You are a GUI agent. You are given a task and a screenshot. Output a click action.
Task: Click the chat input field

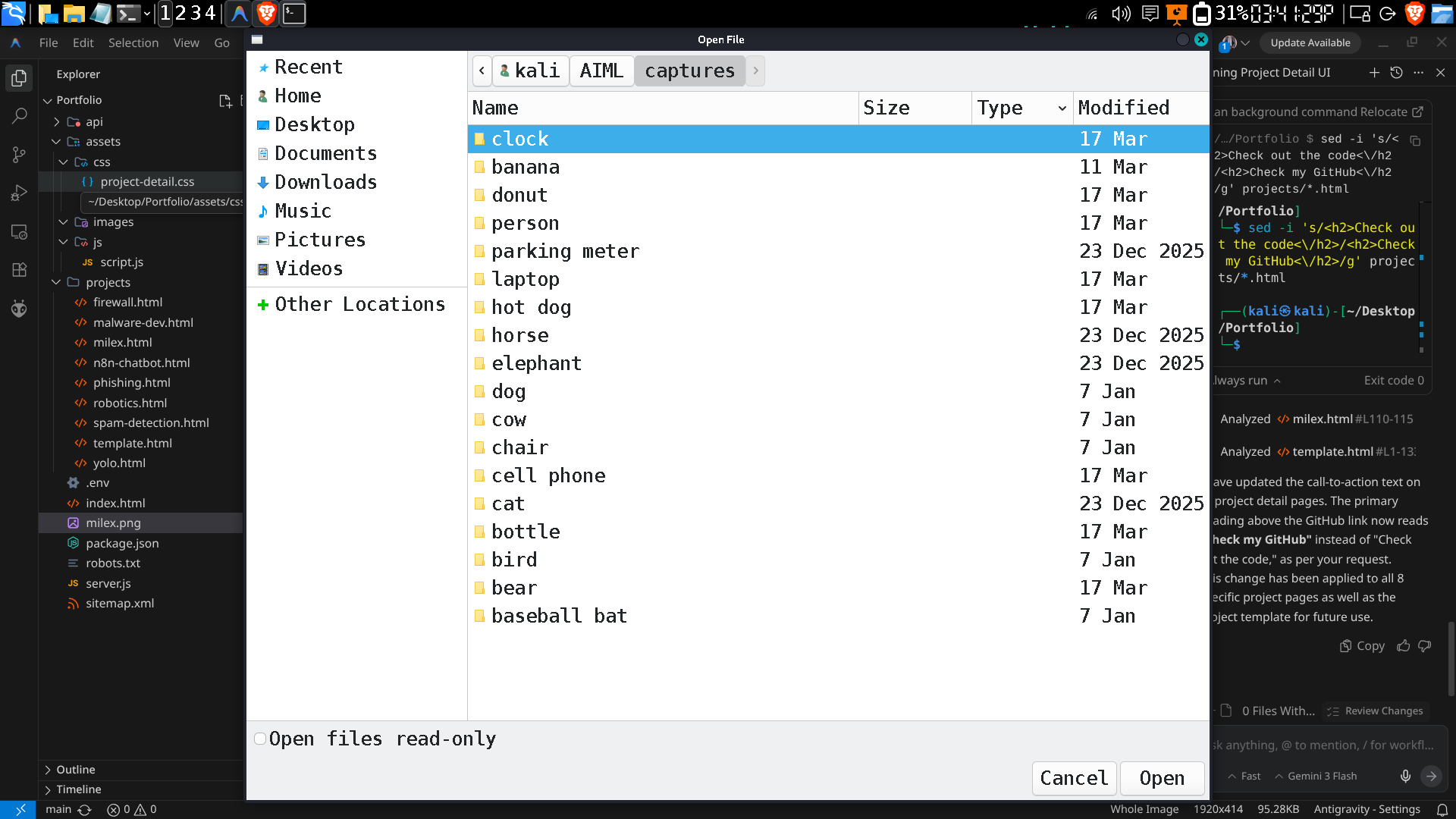coord(1323,745)
